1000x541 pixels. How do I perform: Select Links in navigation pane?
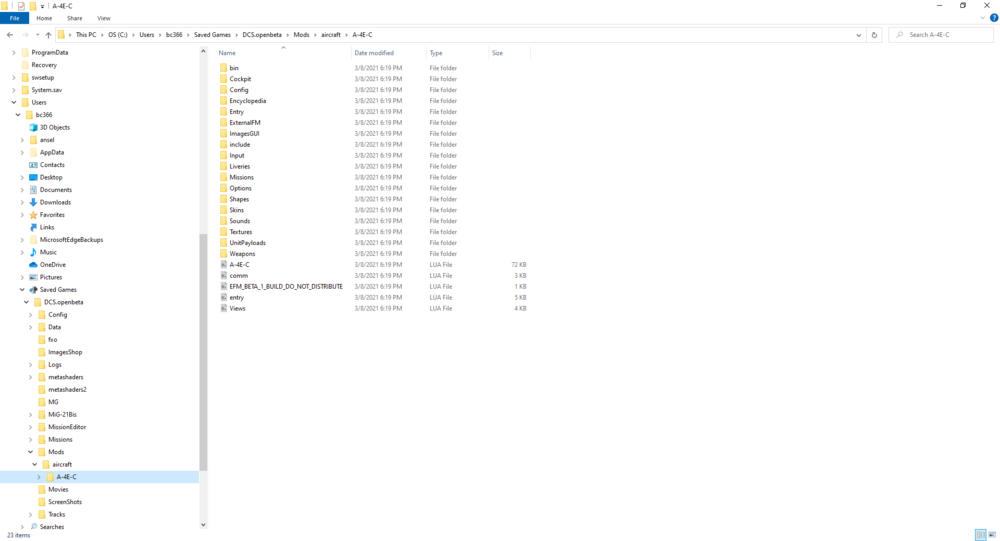coord(47,227)
